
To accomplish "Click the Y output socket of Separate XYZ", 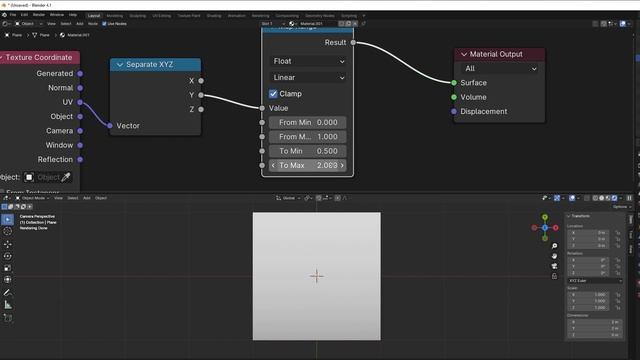I will pyautogui.click(x=201, y=95).
